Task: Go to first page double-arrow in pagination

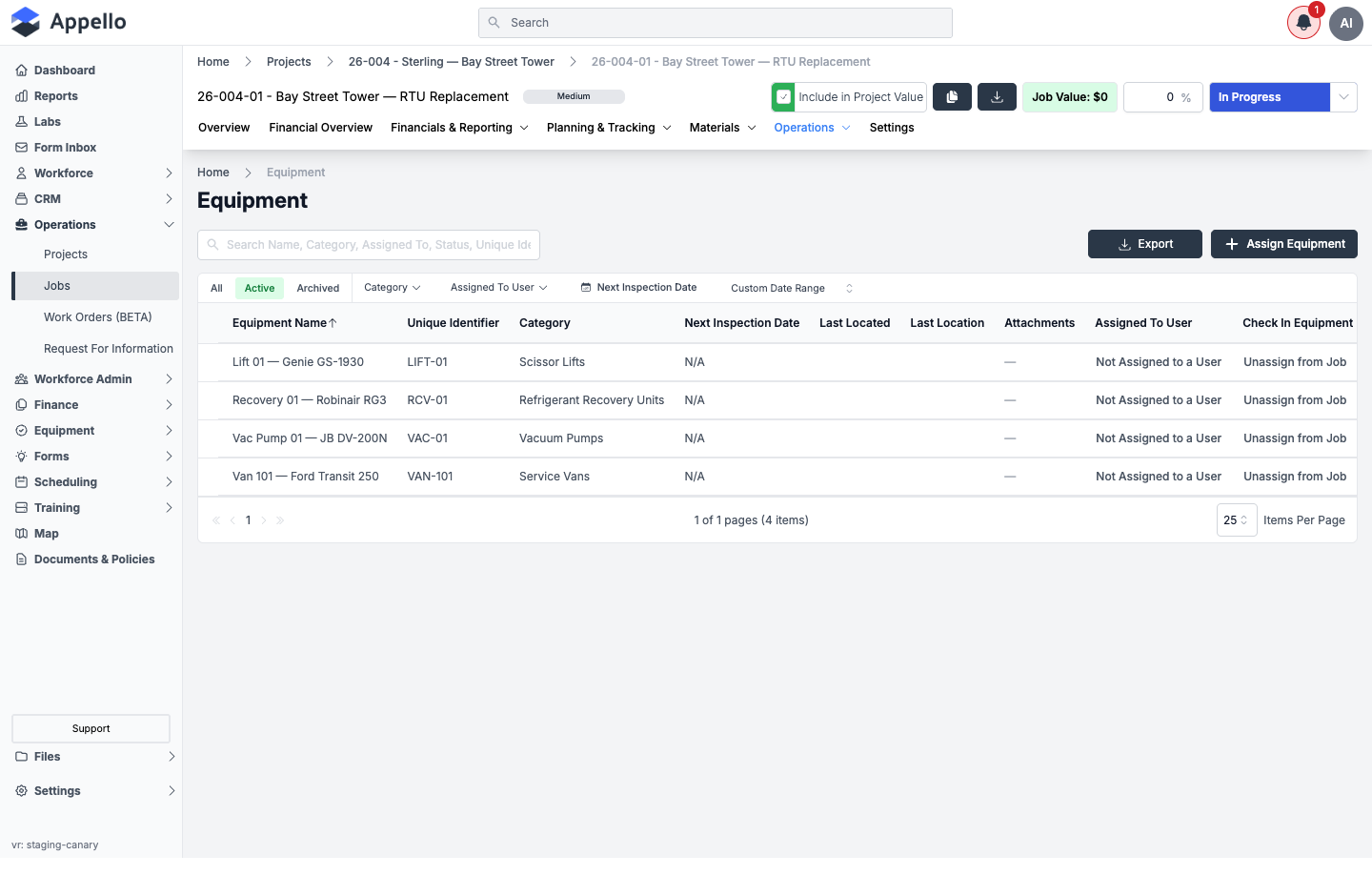Action: click(216, 520)
